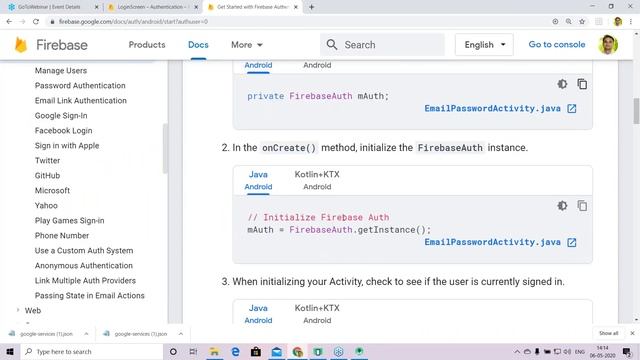This screenshot has height=360, width=640.
Task: Expand the More menu dropdown
Action: pos(247,45)
